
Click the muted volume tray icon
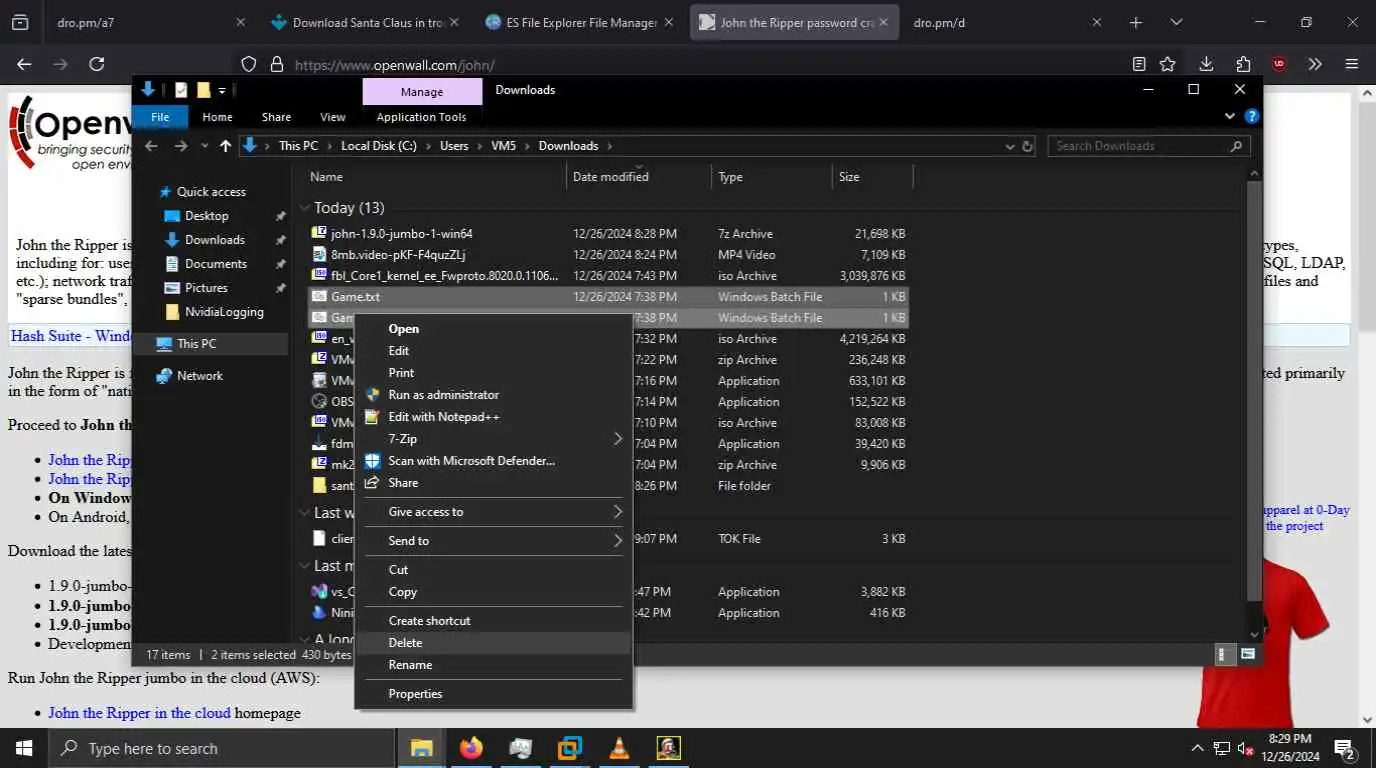point(1246,748)
